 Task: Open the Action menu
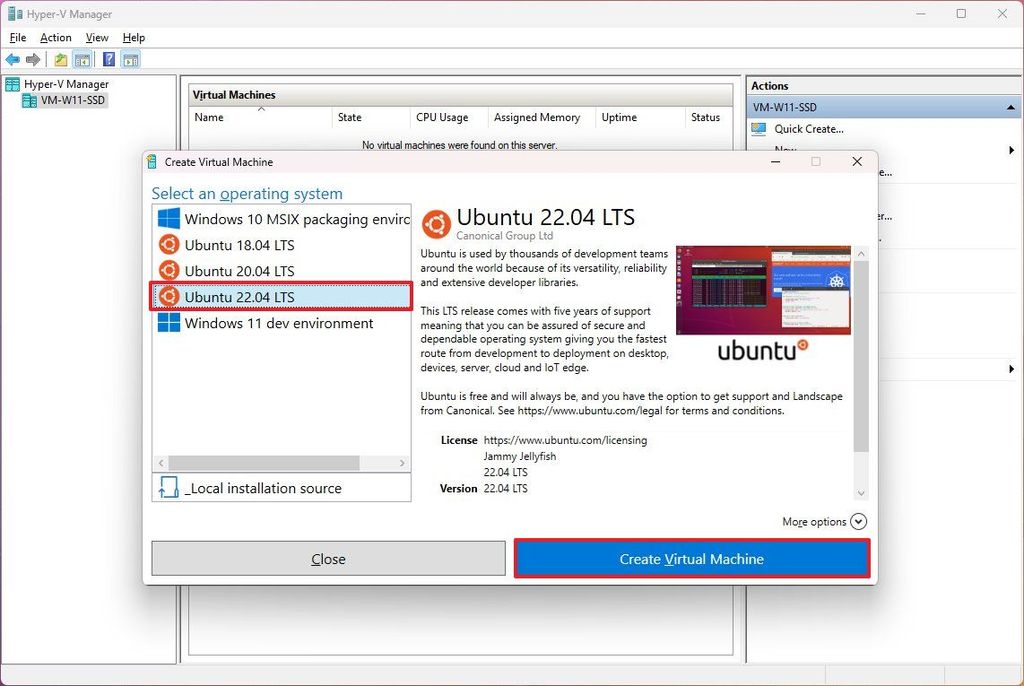coord(56,38)
